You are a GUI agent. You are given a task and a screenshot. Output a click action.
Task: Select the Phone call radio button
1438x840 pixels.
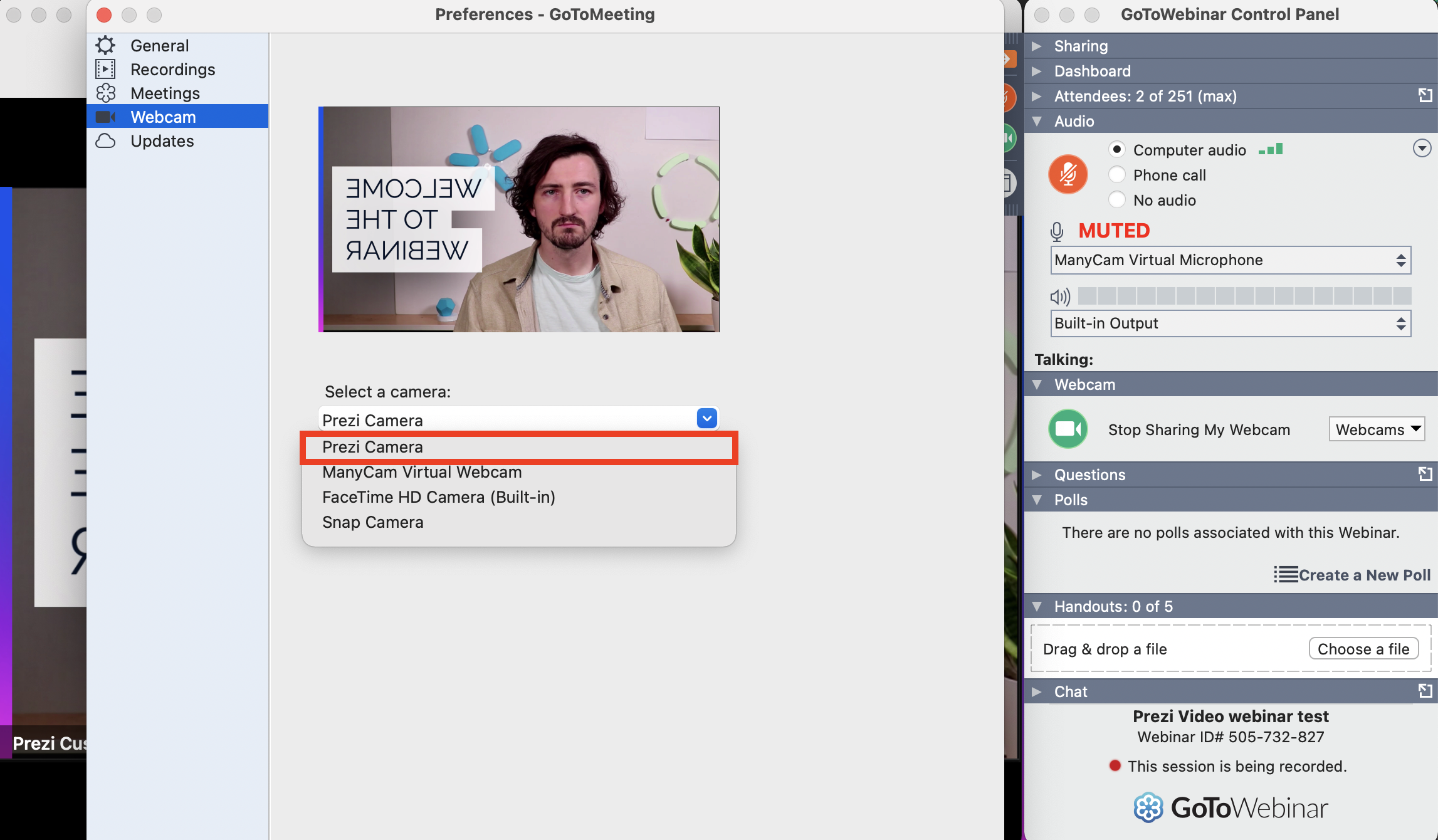tap(1116, 175)
